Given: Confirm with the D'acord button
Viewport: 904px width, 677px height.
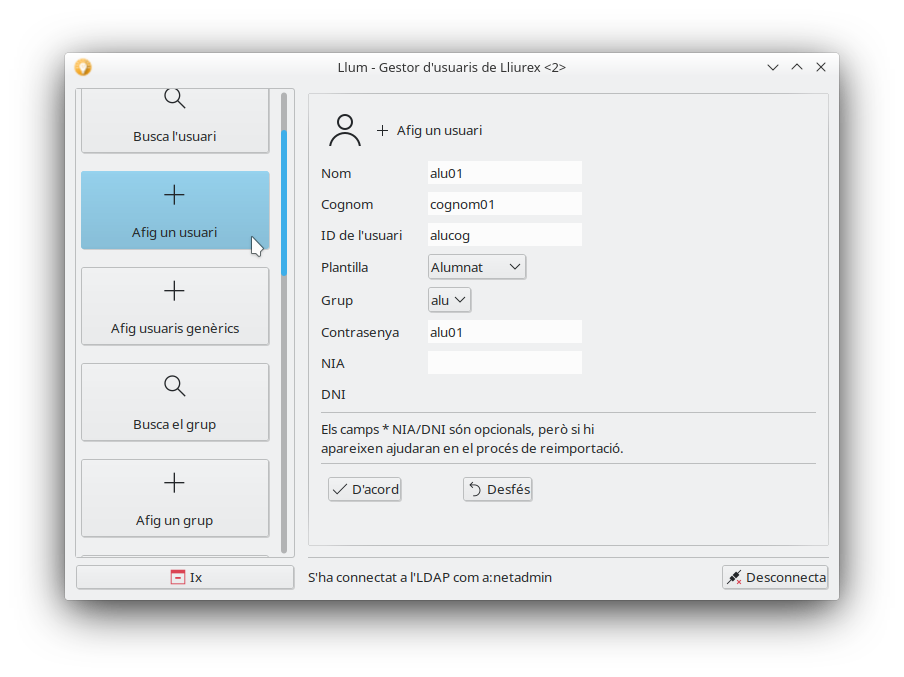Looking at the screenshot, I should point(365,490).
